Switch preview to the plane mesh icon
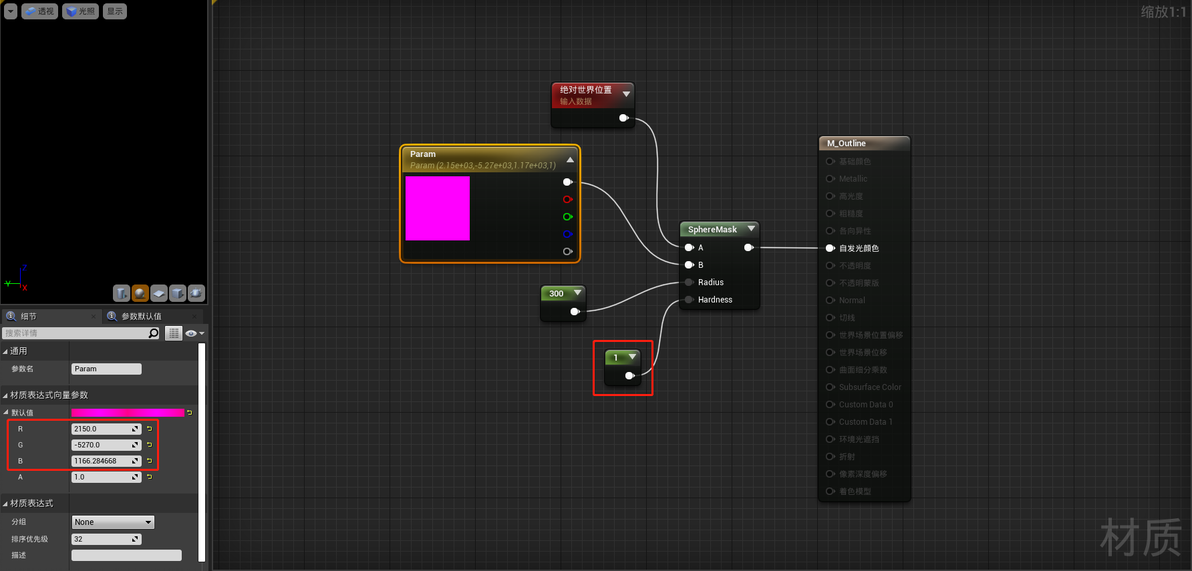Image resolution: width=1192 pixels, height=571 pixels. [x=159, y=293]
